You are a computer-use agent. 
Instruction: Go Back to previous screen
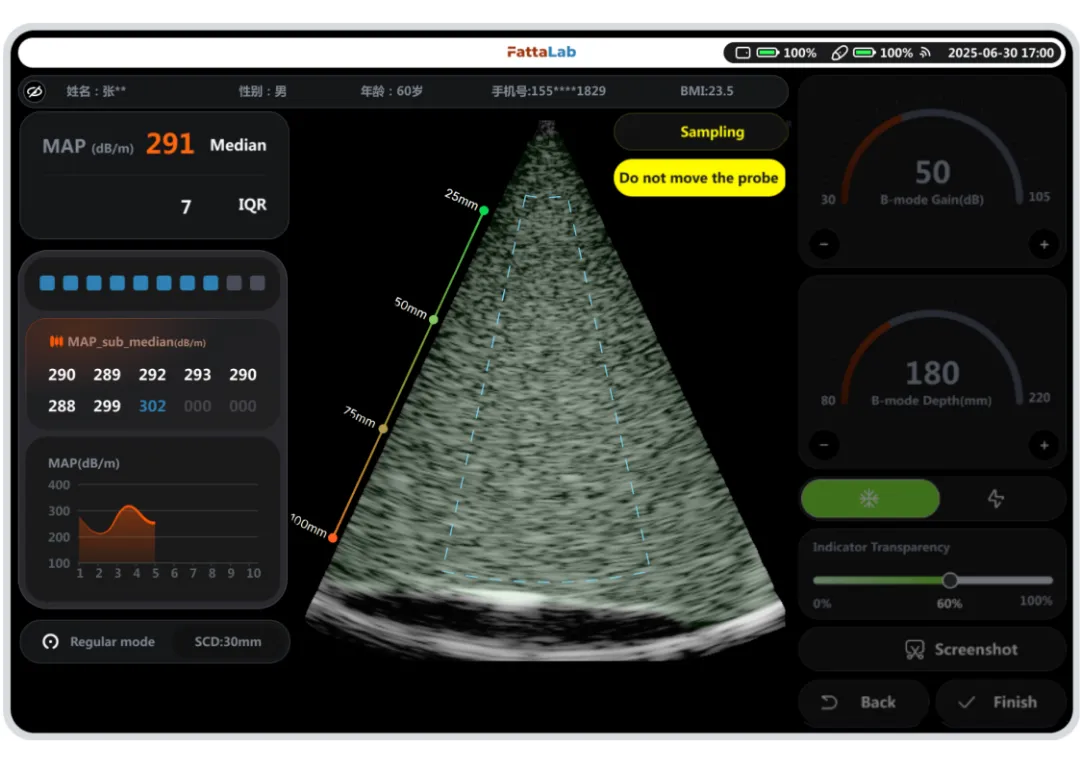[864, 702]
